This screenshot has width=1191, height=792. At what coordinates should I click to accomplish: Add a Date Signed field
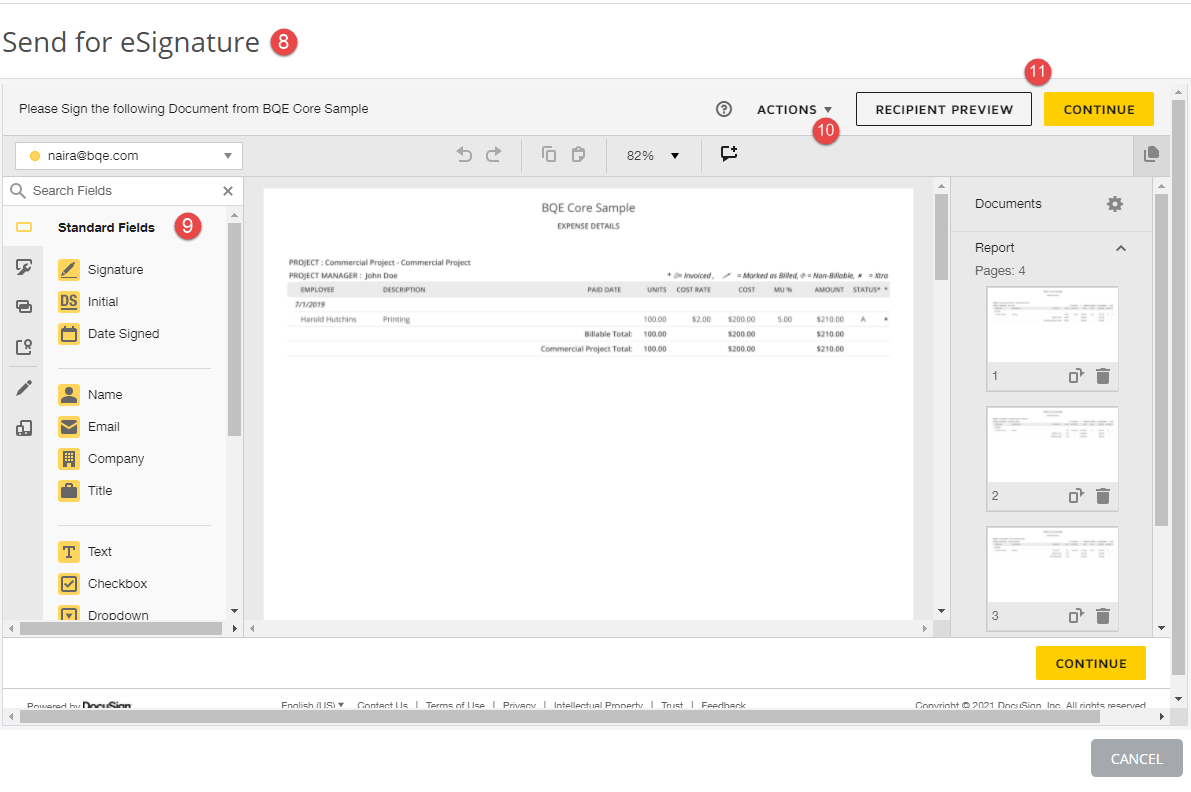(x=109, y=333)
